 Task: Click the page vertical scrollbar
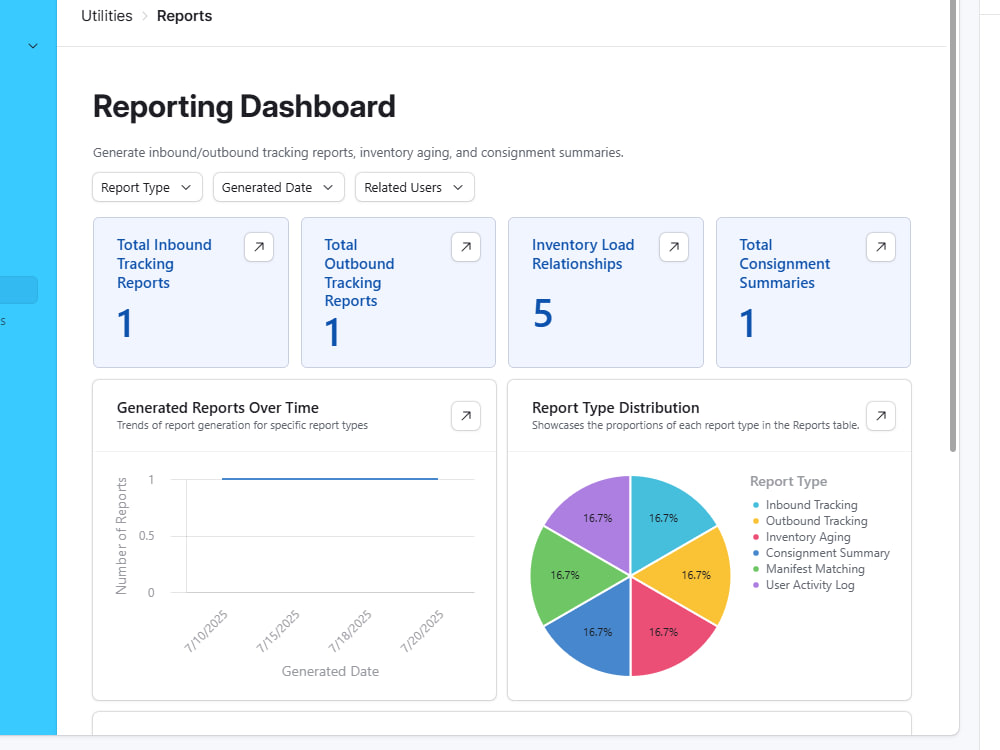[x=953, y=226]
